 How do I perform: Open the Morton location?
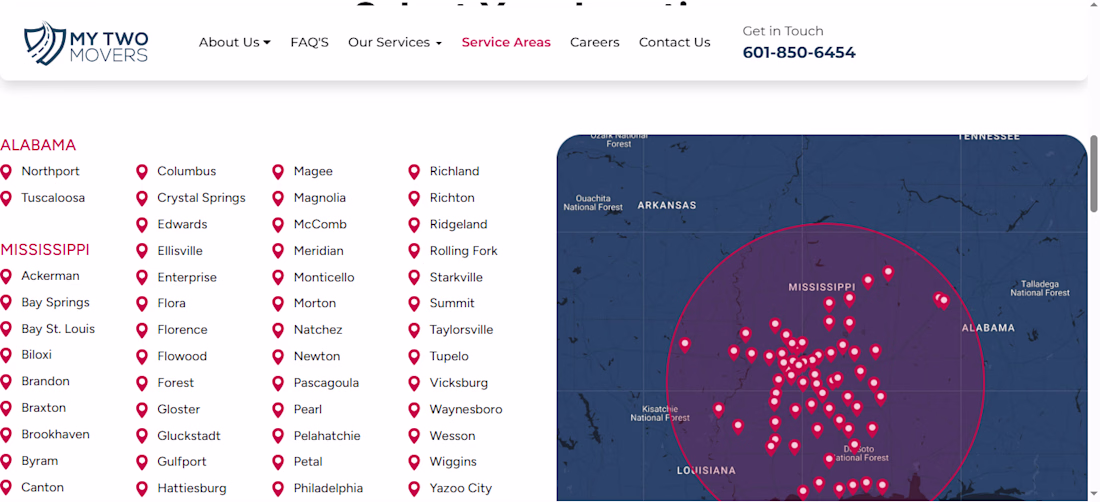click(x=315, y=303)
